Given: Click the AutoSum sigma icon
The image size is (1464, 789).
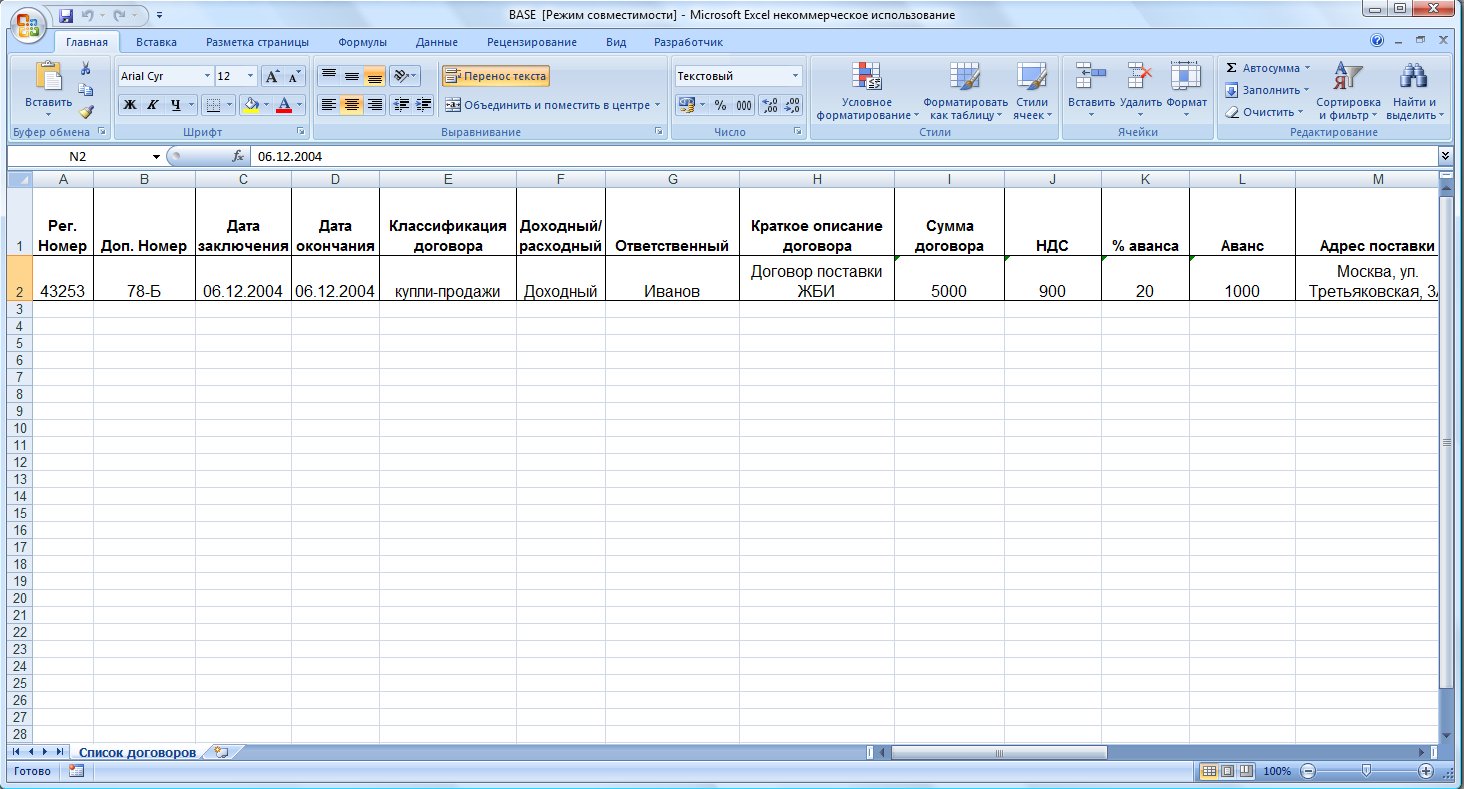Looking at the screenshot, I should point(1231,68).
